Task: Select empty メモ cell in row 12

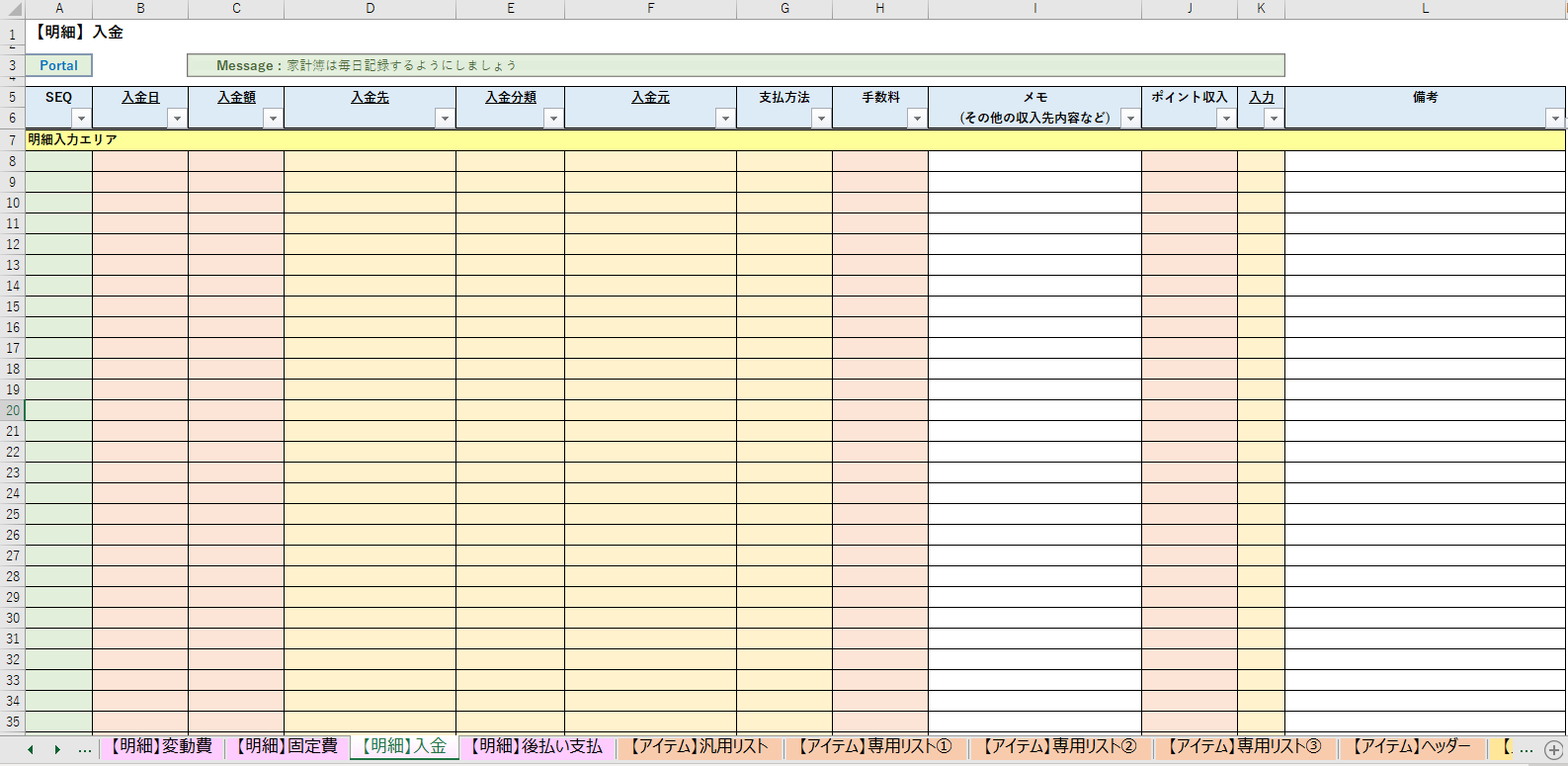Action: pos(1034,244)
